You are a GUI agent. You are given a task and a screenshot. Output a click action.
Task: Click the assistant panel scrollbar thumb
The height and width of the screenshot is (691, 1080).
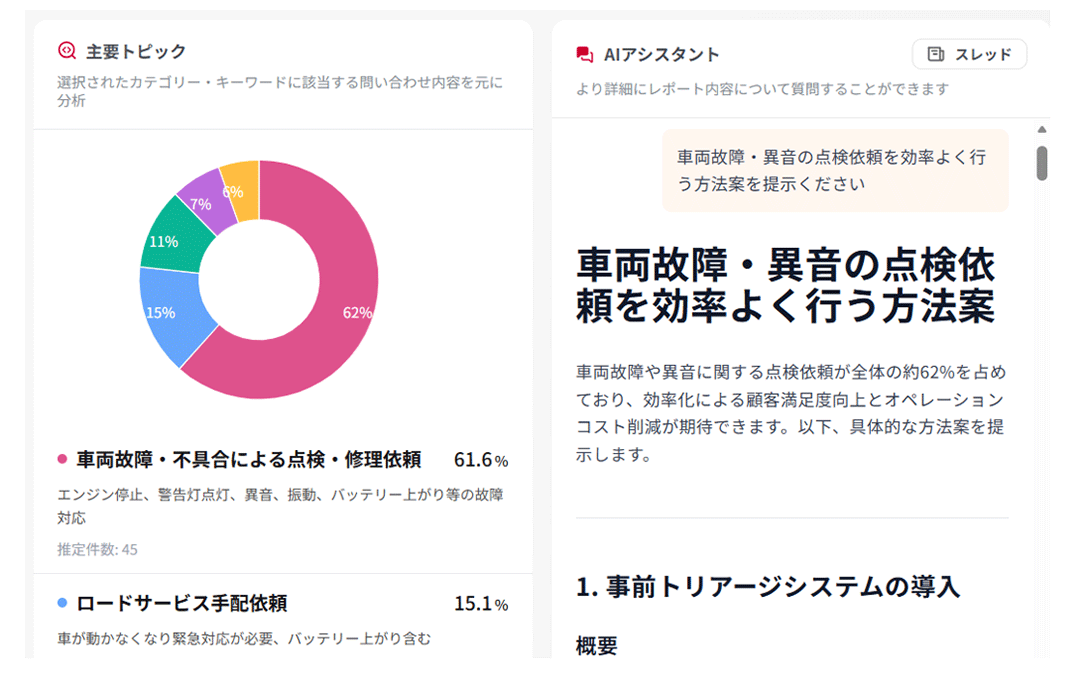[x=1042, y=163]
